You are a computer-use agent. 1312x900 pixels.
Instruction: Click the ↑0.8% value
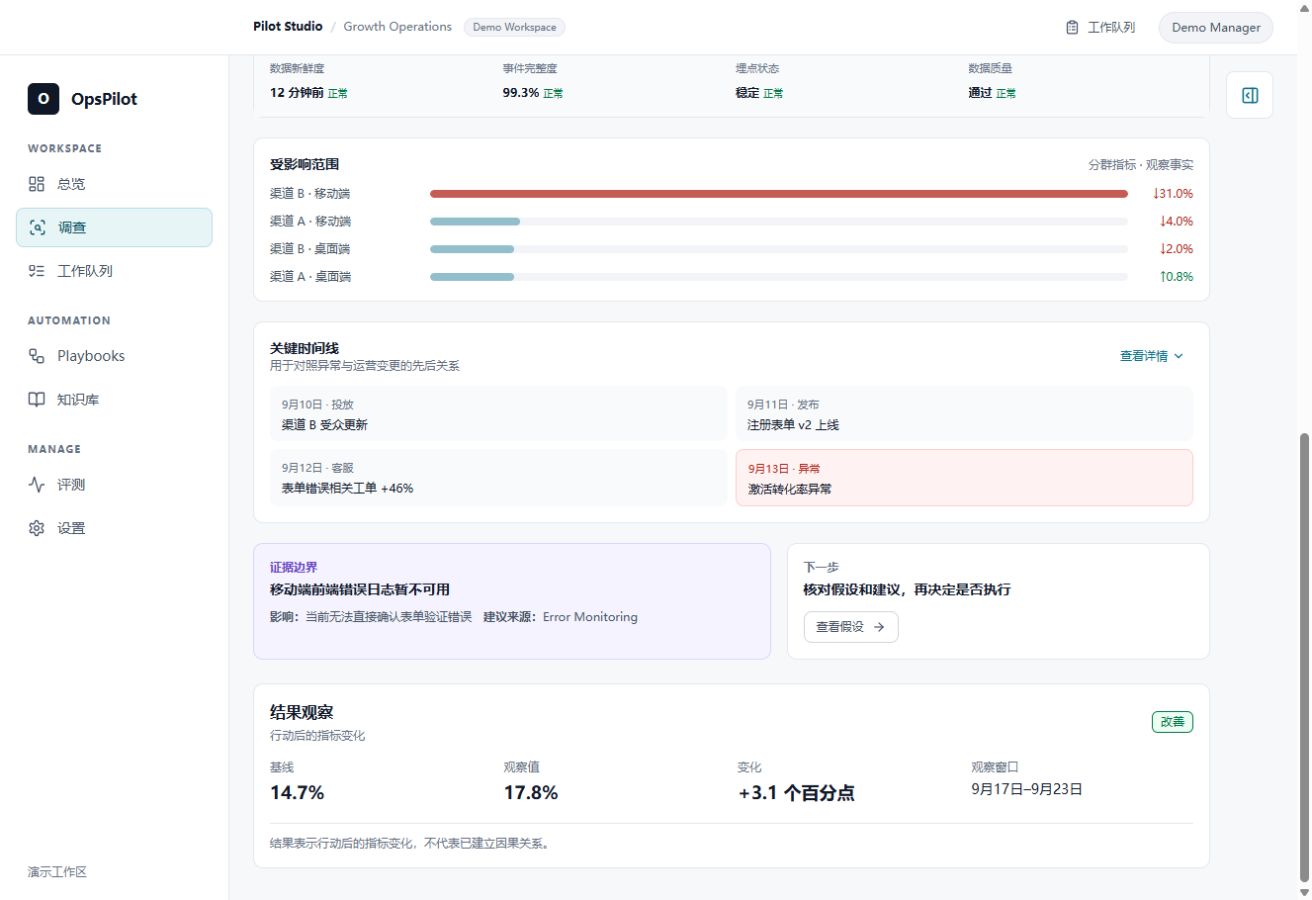click(1176, 277)
